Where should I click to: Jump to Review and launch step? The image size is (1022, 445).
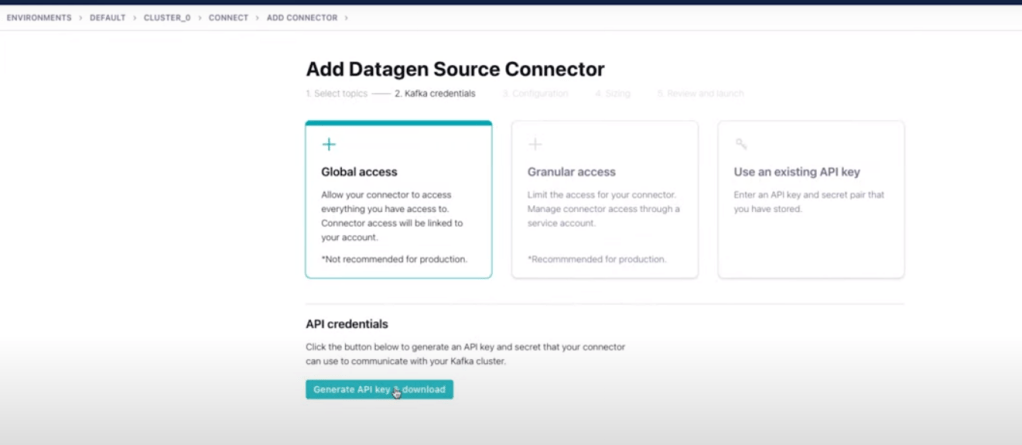tap(700, 94)
